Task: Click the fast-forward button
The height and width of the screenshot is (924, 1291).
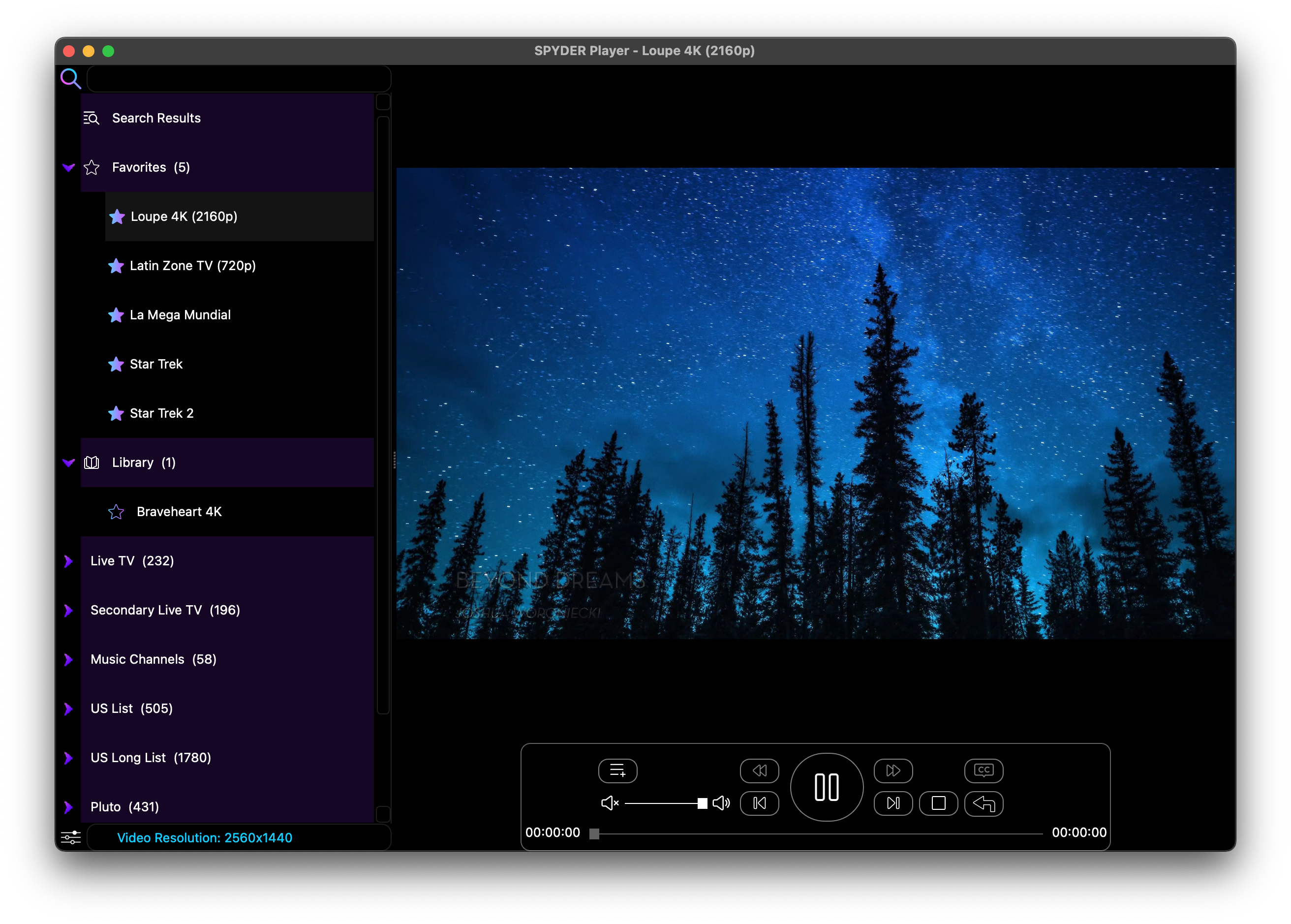Action: click(x=893, y=770)
